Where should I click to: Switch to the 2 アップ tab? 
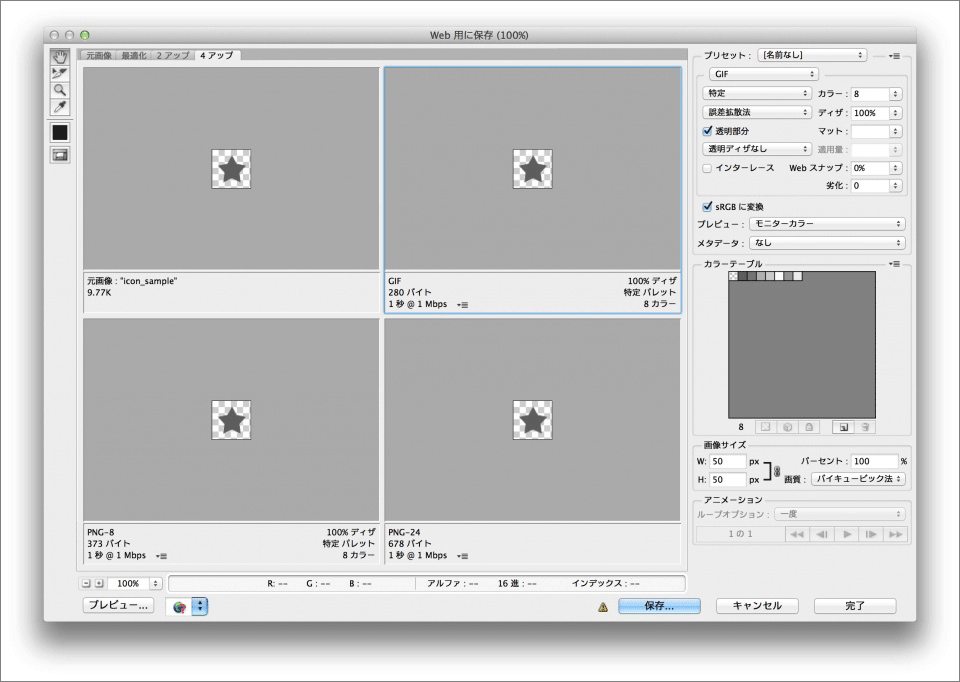[x=173, y=55]
